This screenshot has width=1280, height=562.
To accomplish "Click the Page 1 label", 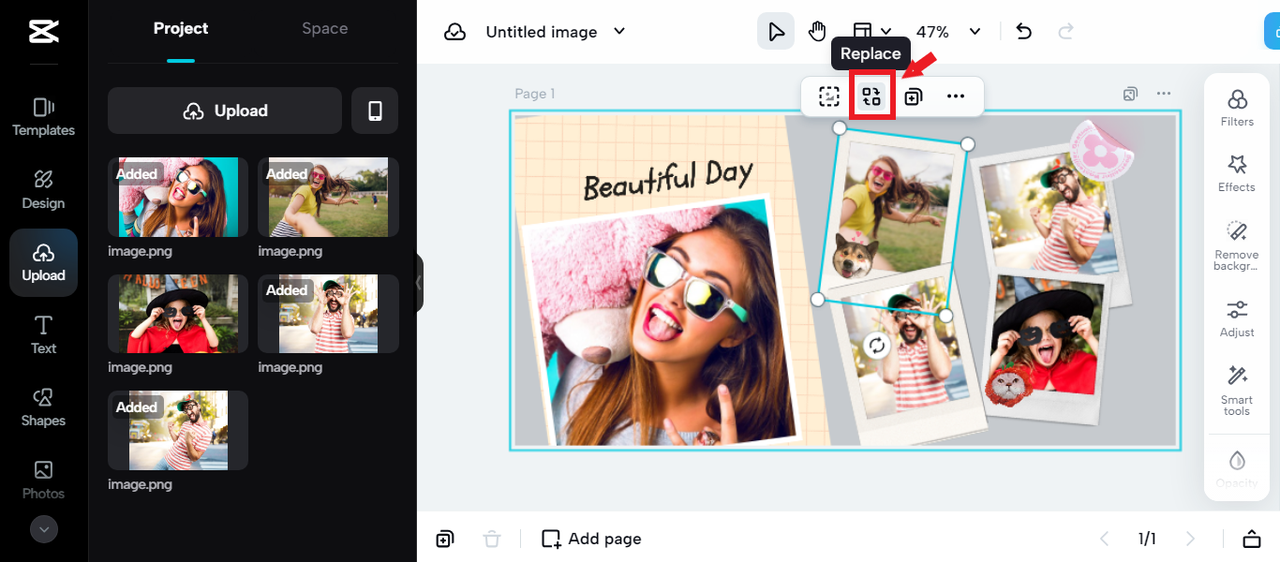I will [535, 94].
